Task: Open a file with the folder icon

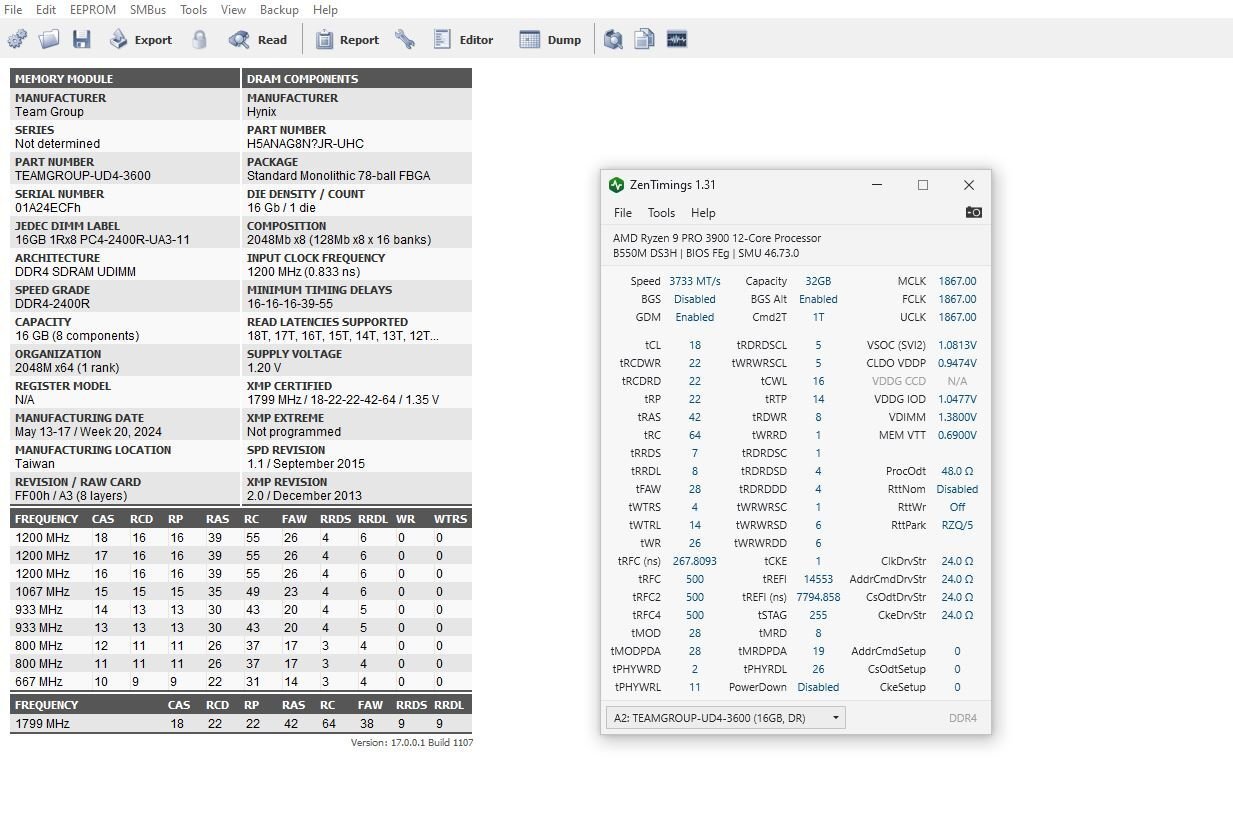Action: point(49,40)
